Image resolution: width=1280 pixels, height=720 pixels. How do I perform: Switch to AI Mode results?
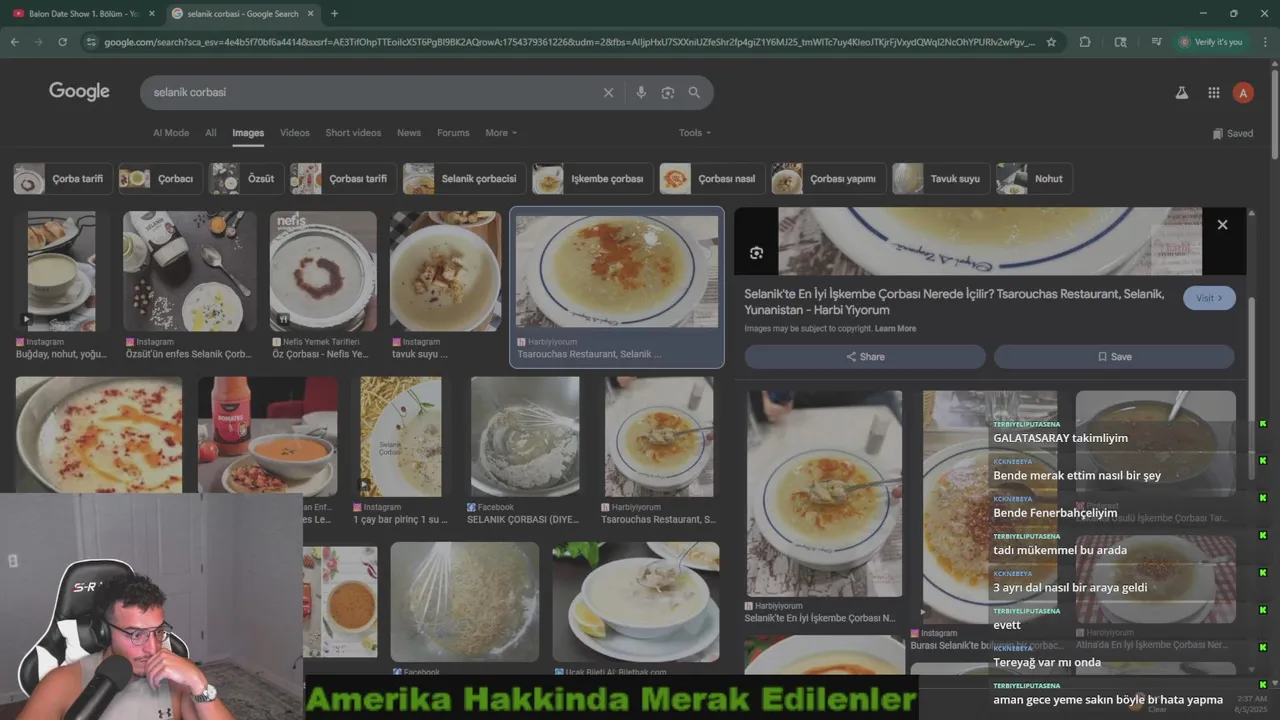click(x=171, y=133)
